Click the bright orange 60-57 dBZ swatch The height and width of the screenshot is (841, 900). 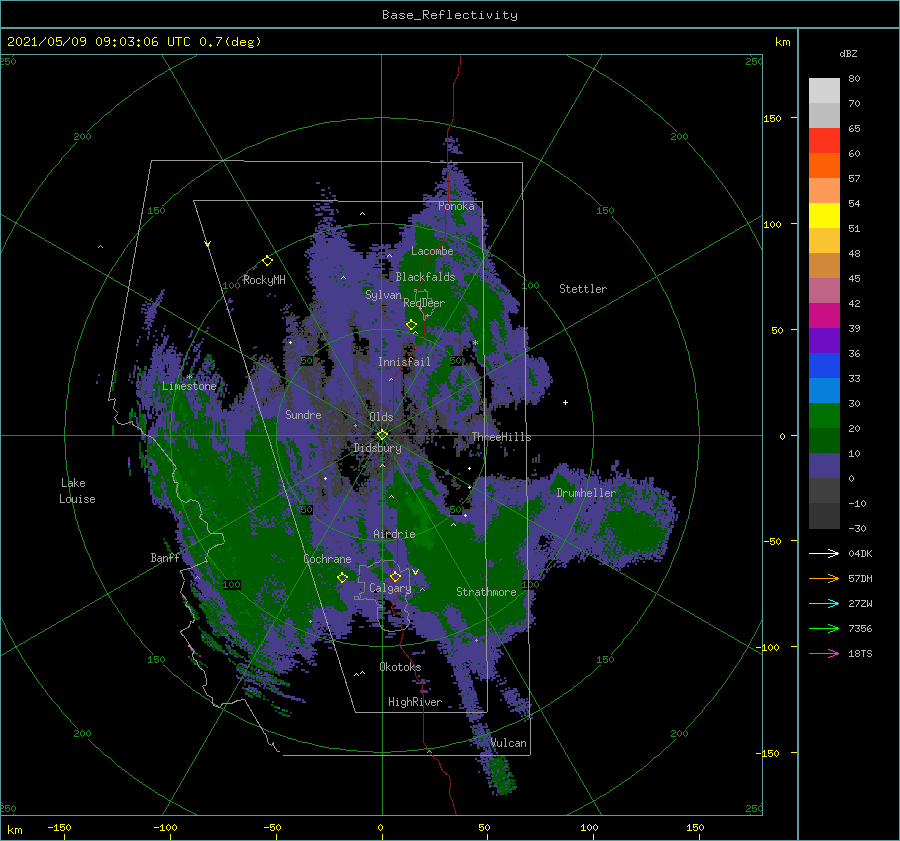click(x=824, y=166)
